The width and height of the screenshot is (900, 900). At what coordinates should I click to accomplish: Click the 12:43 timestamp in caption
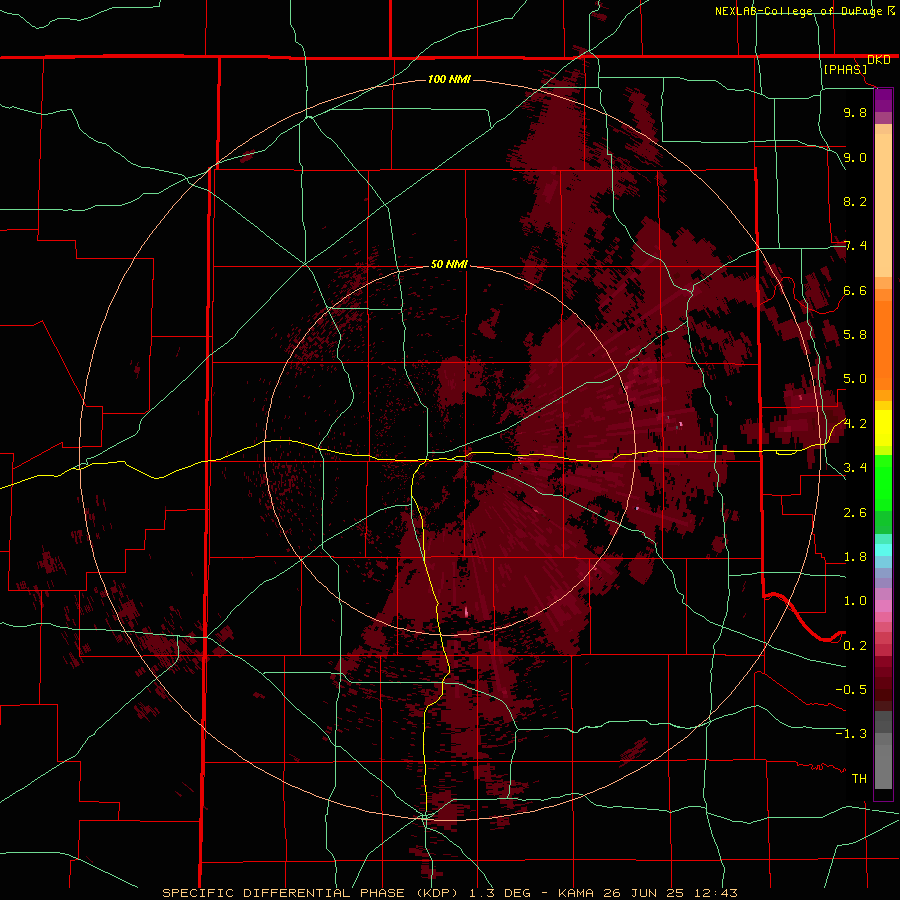tap(715, 893)
